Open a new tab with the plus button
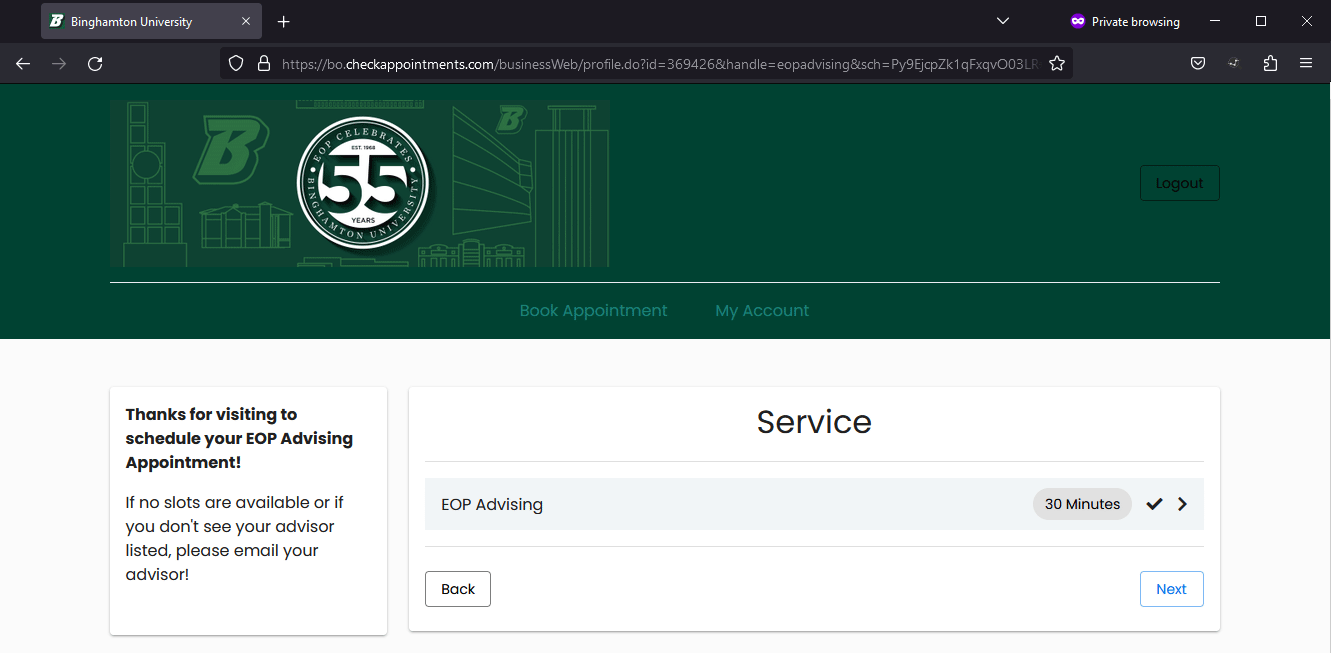1331x653 pixels. coord(284,22)
